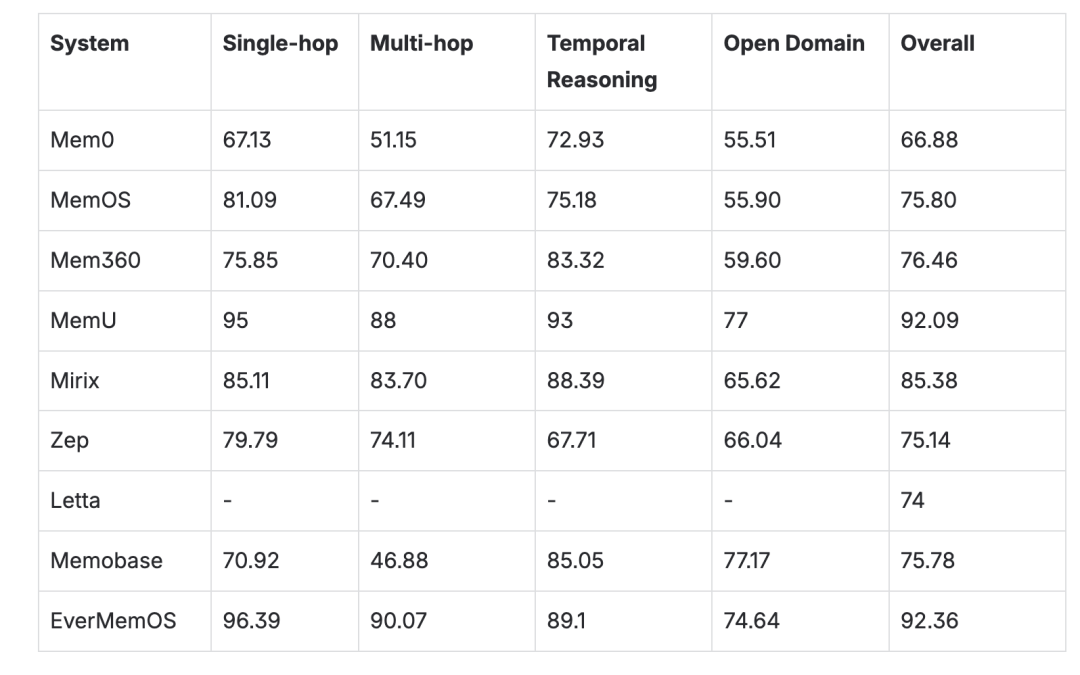
Task: Click the "Single-hop" column header
Action: pyautogui.click(x=280, y=44)
